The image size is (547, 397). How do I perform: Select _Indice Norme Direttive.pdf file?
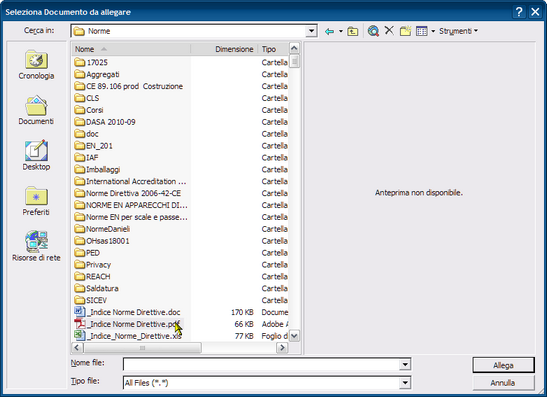tap(128, 324)
